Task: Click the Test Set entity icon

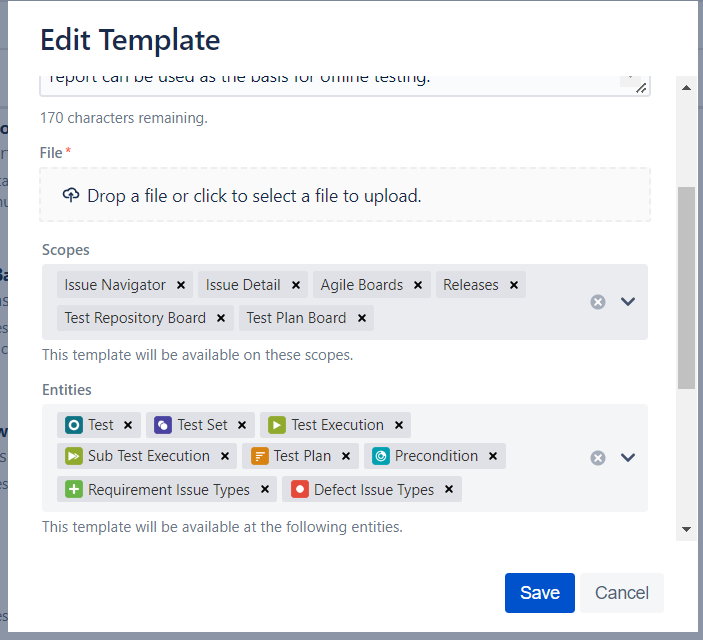Action: pyautogui.click(x=162, y=425)
